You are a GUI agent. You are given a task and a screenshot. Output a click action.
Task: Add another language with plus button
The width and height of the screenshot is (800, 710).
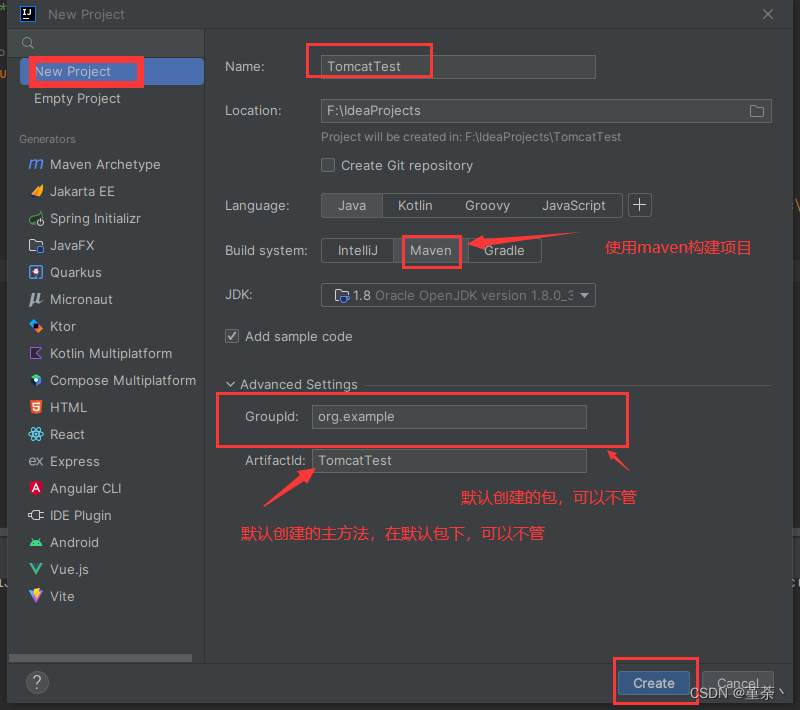639,205
